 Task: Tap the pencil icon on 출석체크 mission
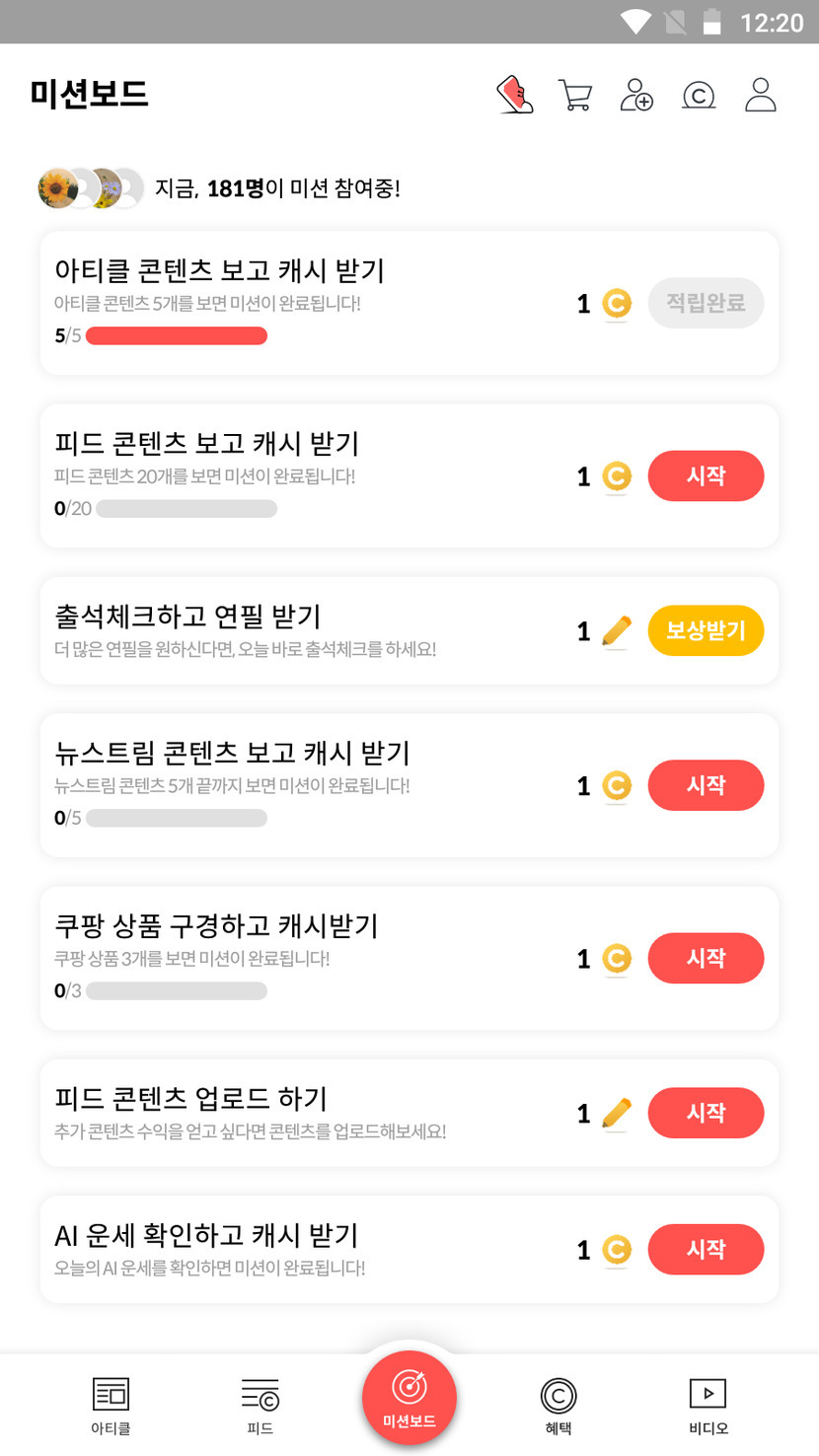617,631
